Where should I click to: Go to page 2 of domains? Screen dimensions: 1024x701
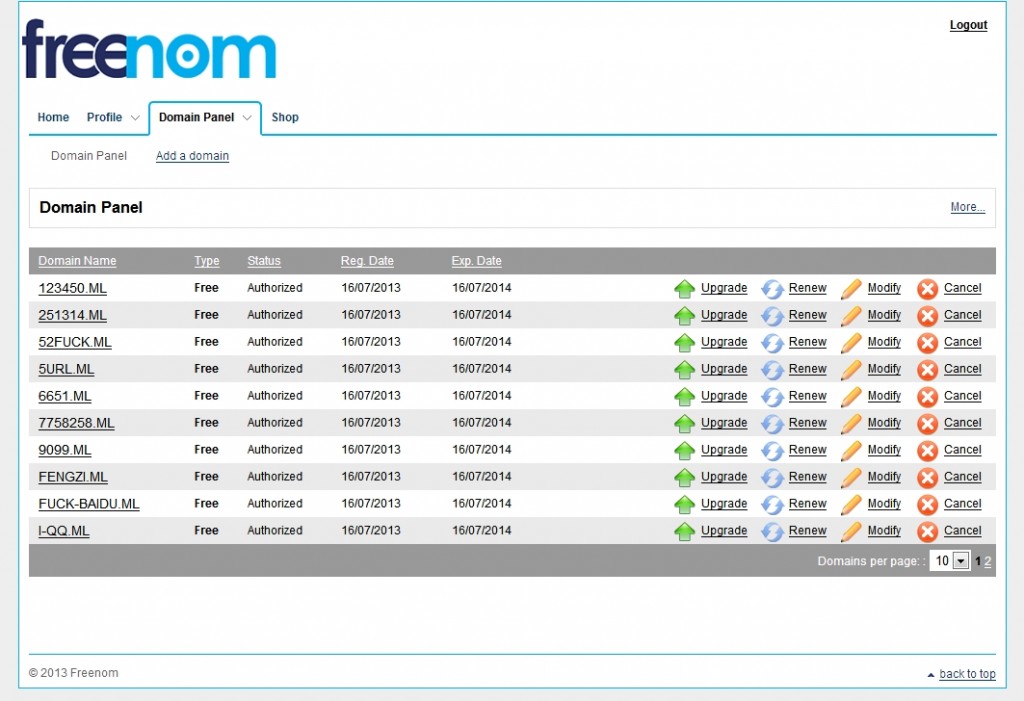(x=987, y=561)
